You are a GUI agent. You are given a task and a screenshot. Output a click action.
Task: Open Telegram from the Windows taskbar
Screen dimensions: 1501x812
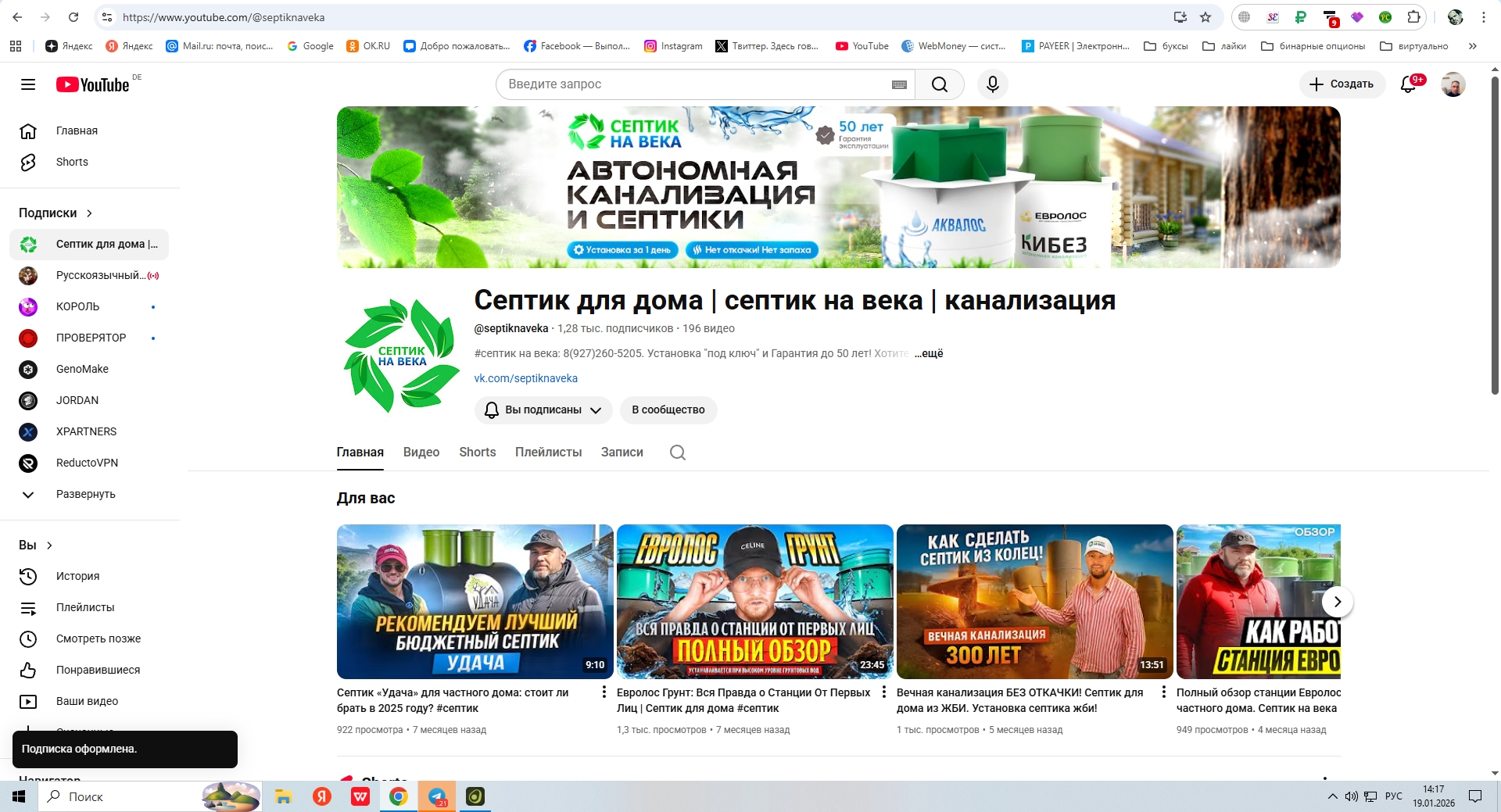click(x=437, y=796)
